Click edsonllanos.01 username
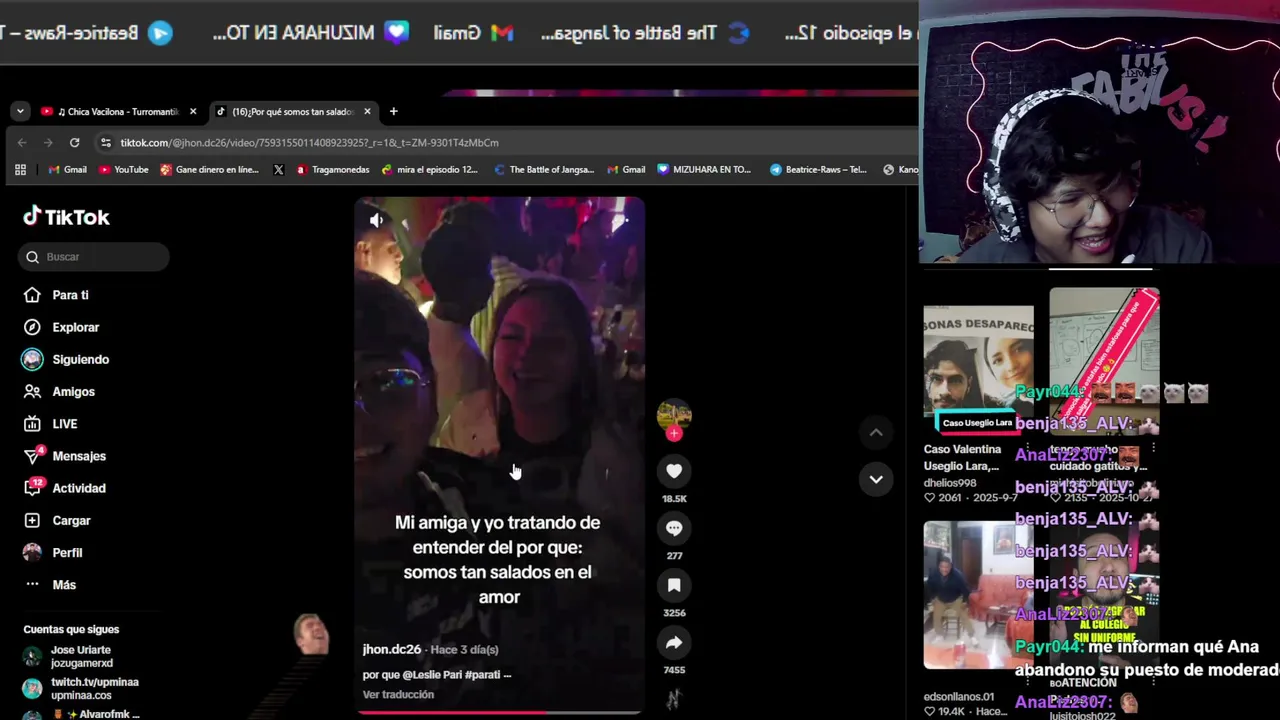This screenshot has width=1280, height=720. pos(959,697)
